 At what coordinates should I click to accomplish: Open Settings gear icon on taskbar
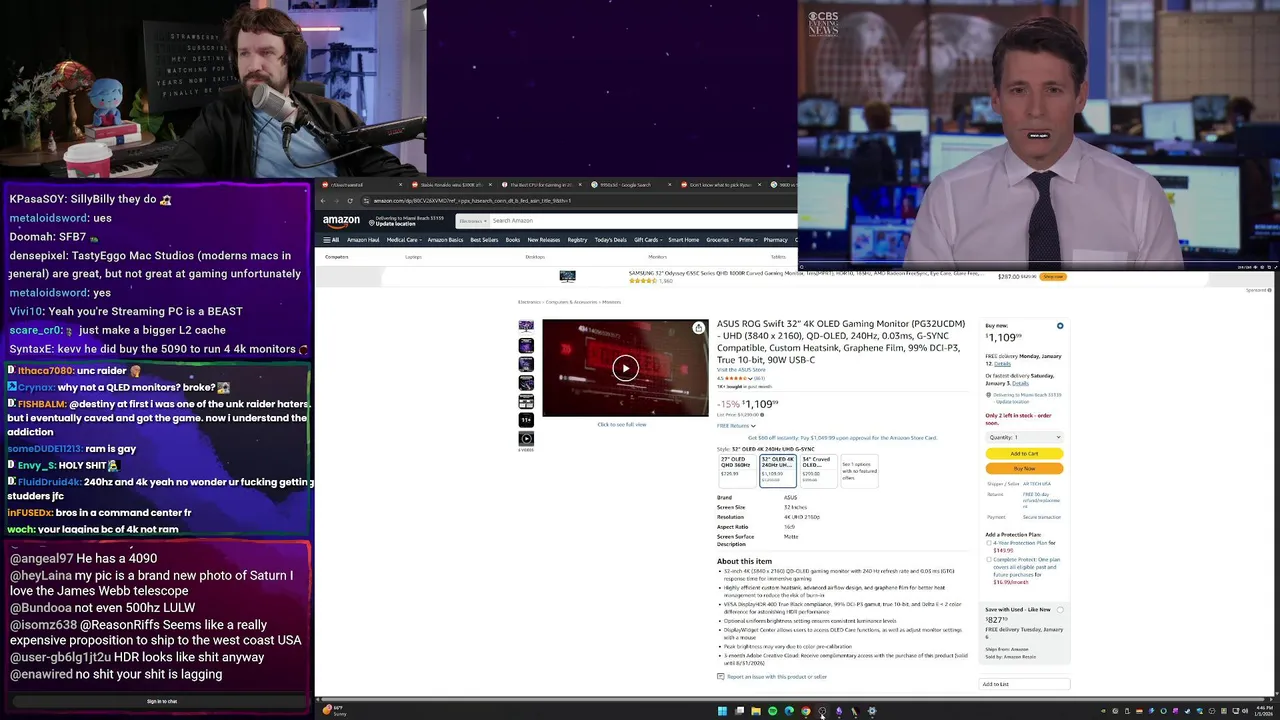click(x=872, y=711)
